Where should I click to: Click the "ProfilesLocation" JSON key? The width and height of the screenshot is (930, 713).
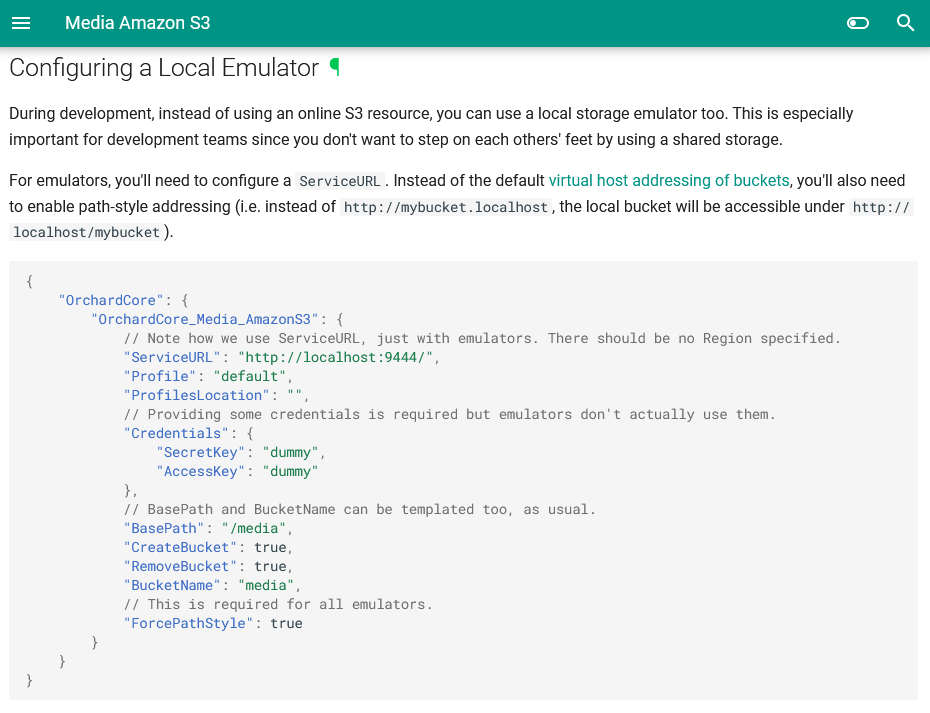196,395
